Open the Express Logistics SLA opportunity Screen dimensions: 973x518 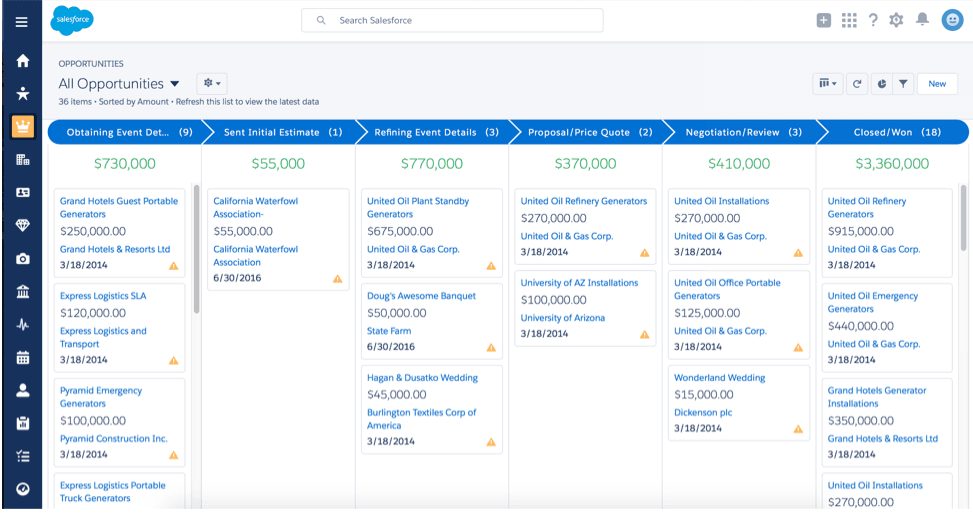103,296
